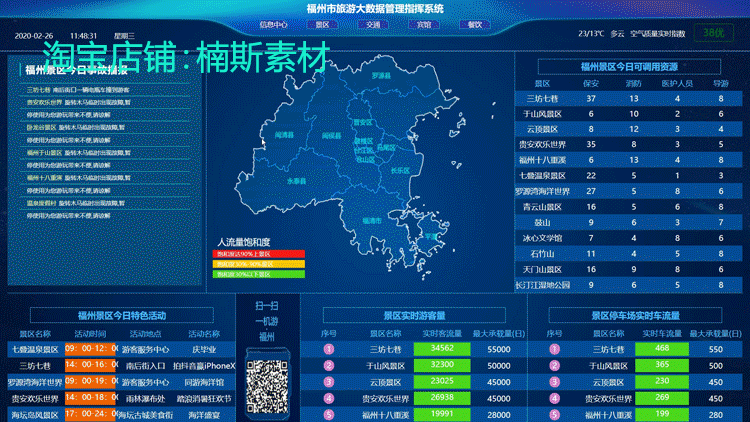This screenshot has width=750, height=422.
Task: Select the red 90% saturation legend swatch
Action: [259, 254]
